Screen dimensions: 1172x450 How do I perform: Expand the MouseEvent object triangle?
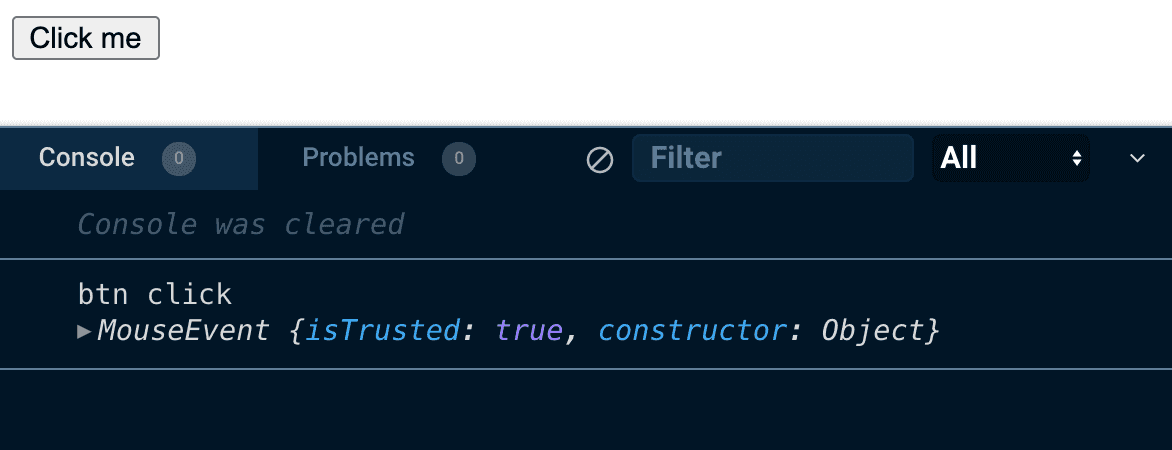84,330
